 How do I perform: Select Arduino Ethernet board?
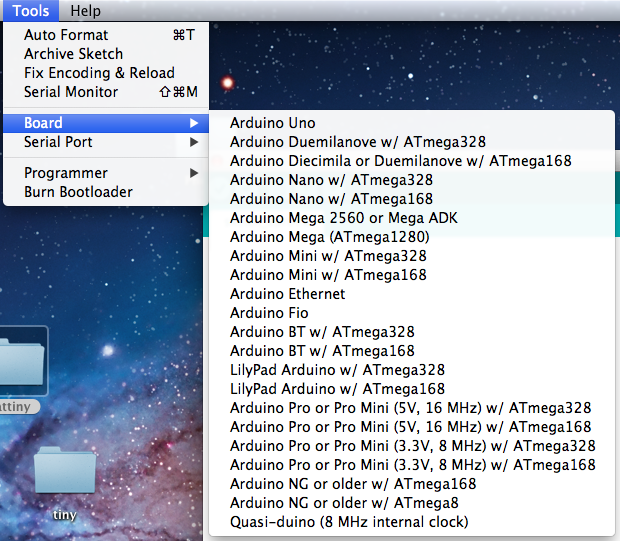(412, 294)
